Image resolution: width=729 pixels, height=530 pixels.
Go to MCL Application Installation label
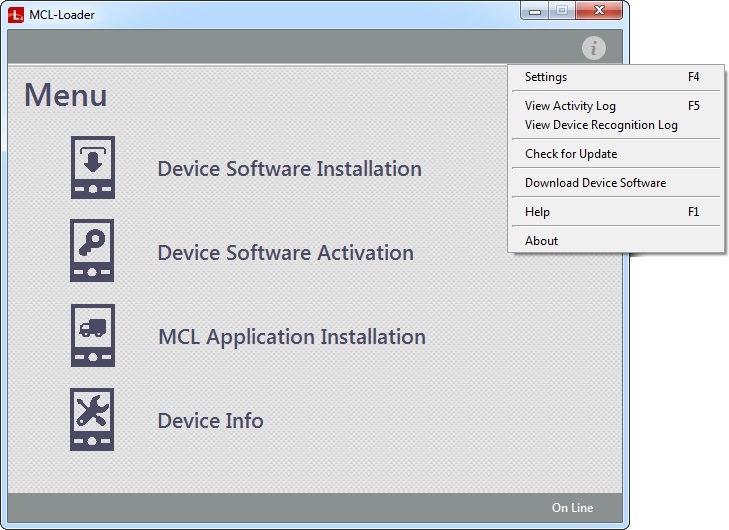(x=291, y=337)
